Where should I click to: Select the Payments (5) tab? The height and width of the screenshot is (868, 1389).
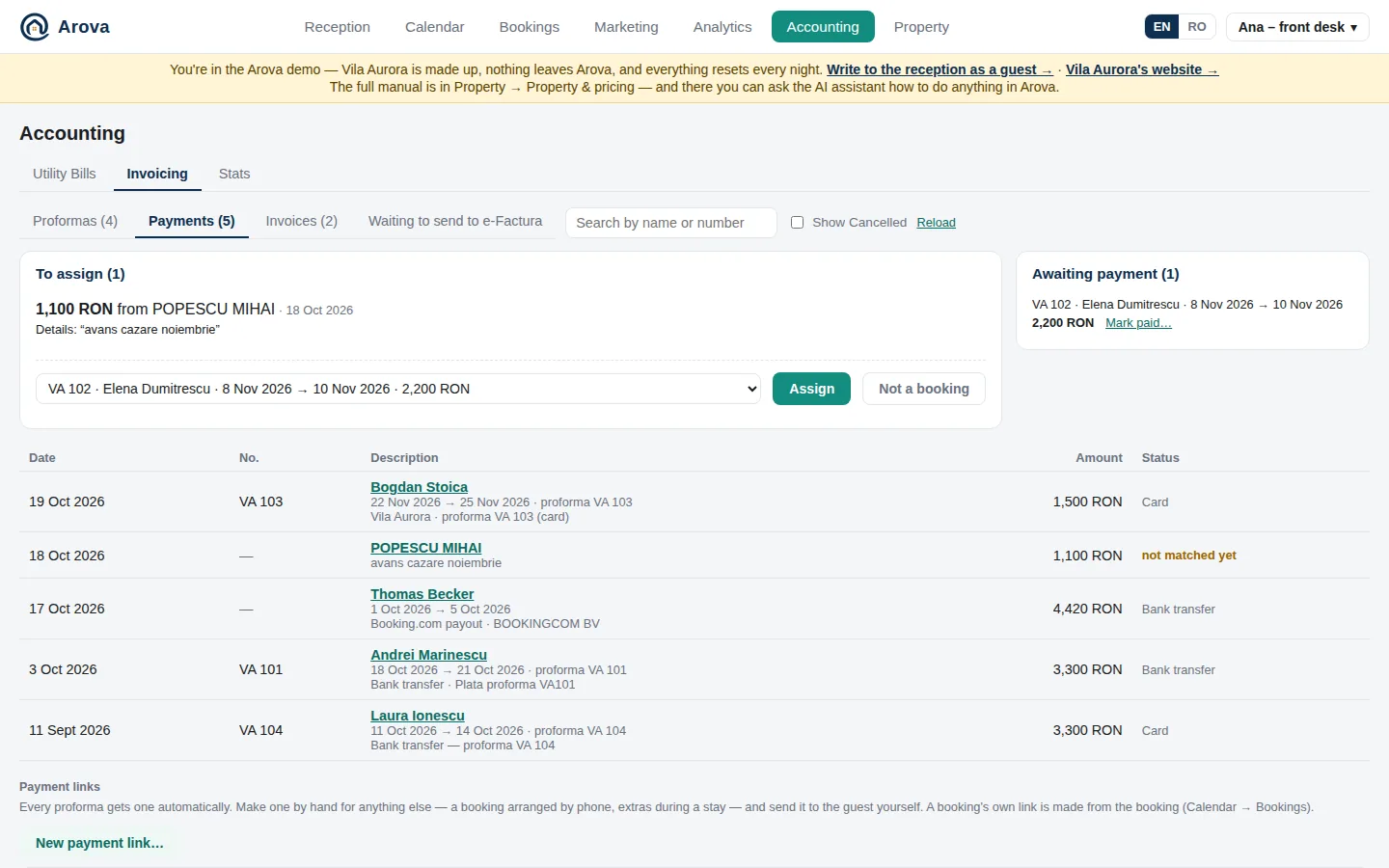pyautogui.click(x=192, y=221)
